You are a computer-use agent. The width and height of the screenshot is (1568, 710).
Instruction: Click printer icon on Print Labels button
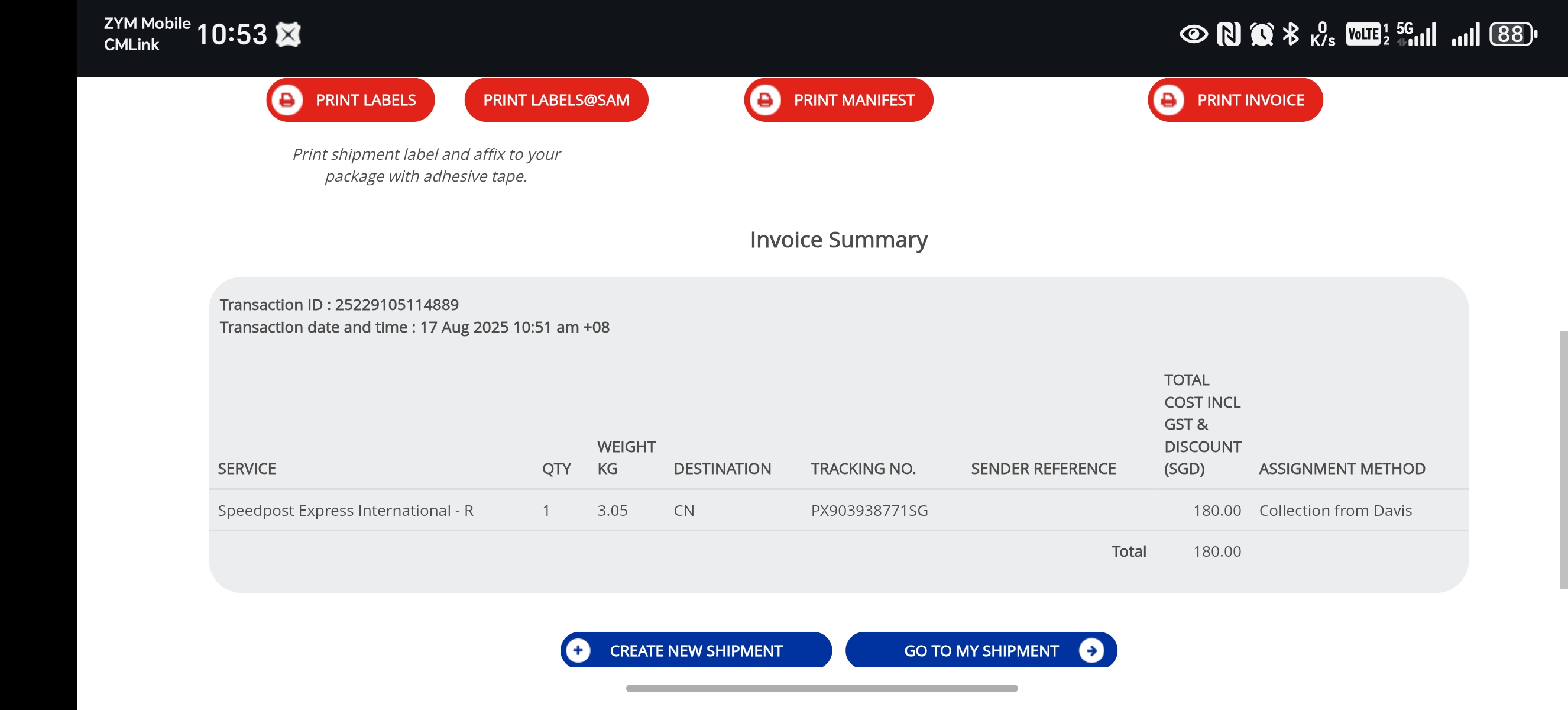click(287, 100)
